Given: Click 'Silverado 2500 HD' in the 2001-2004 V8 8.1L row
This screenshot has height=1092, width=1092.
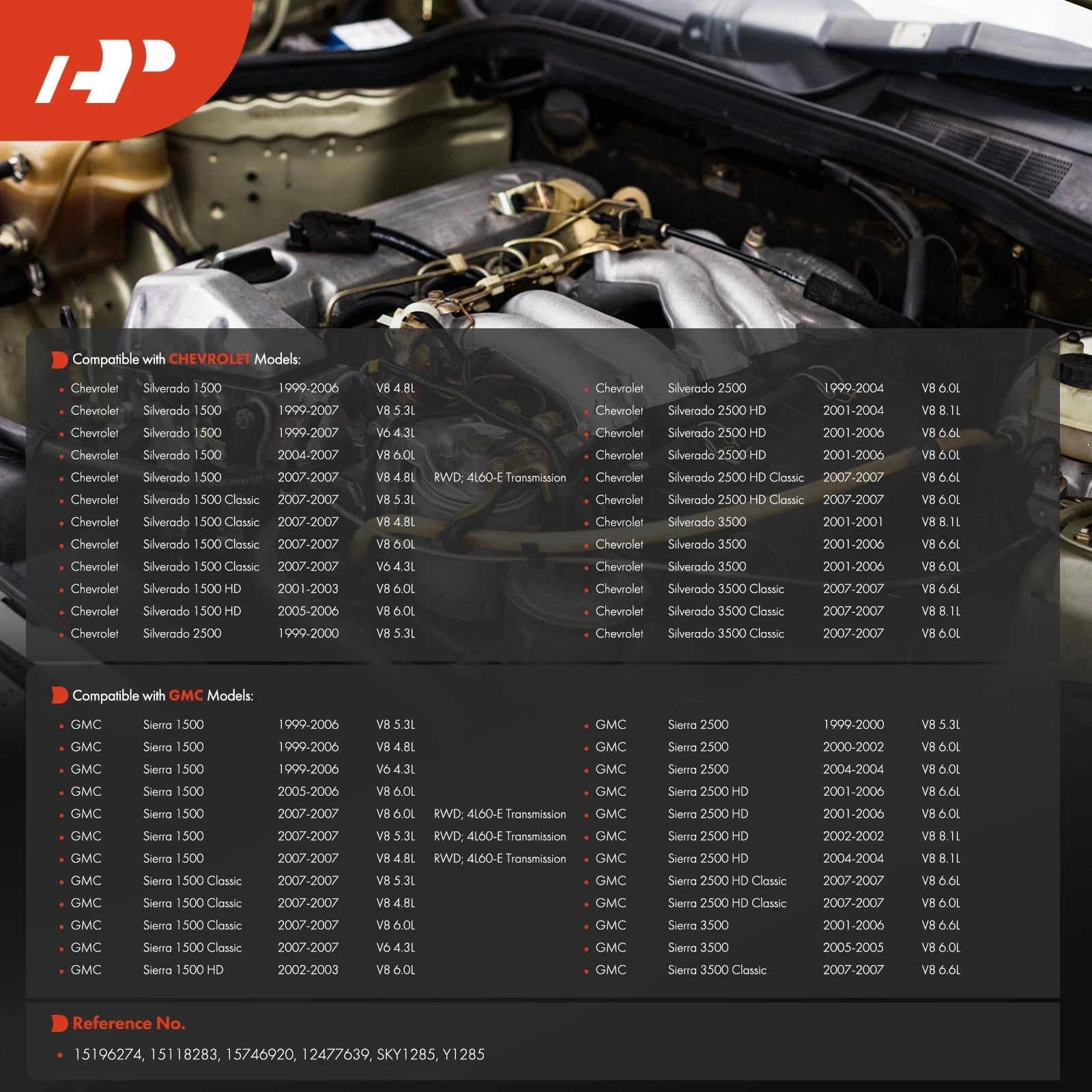Looking at the screenshot, I should tap(717, 411).
